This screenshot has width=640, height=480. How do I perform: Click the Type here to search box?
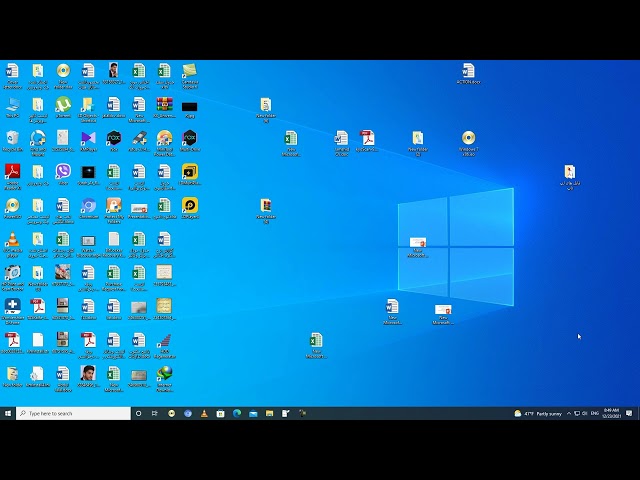pos(73,413)
